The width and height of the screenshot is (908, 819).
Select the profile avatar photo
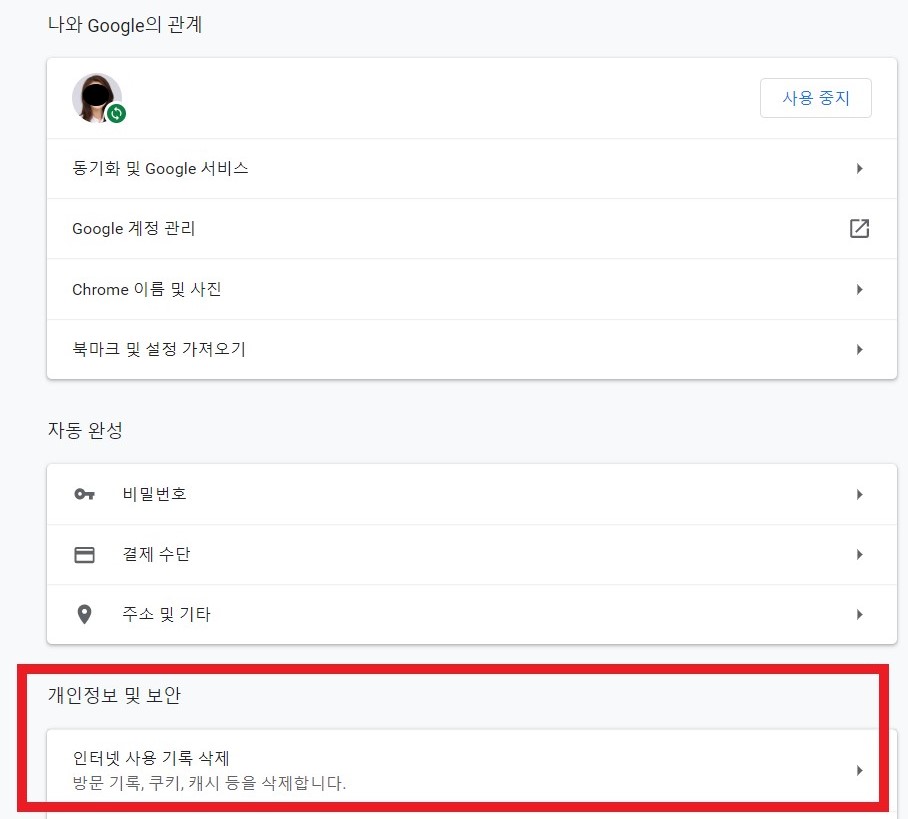(96, 97)
